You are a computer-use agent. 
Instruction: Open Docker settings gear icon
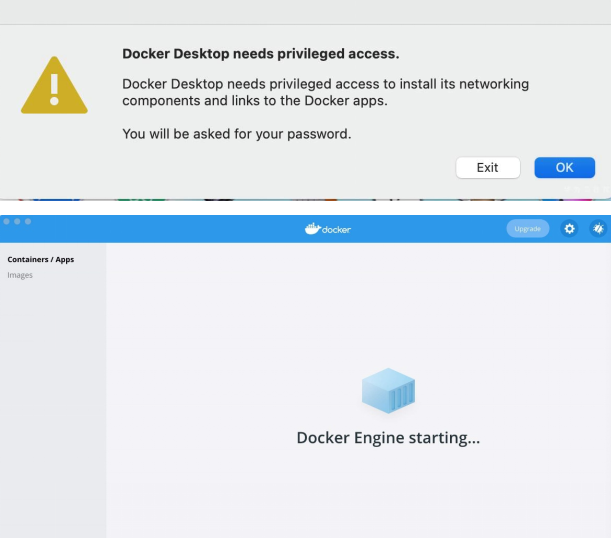pyautogui.click(x=569, y=229)
